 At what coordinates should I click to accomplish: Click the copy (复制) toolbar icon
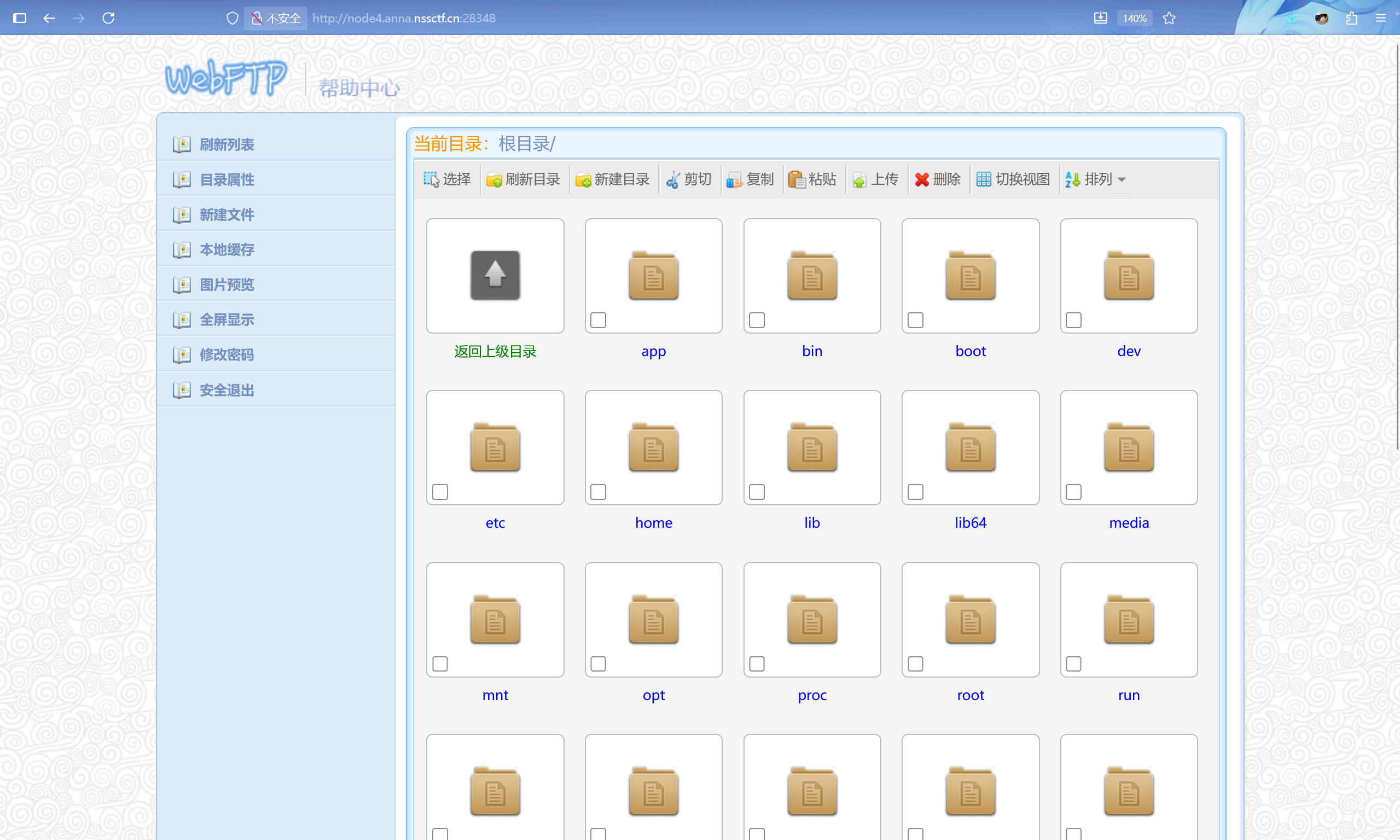coord(734,180)
